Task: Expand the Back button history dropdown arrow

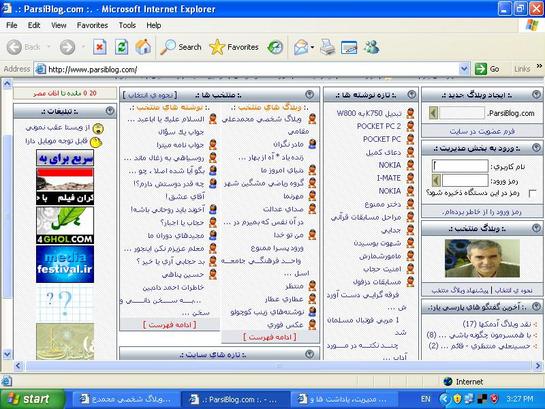Action: pos(49,47)
